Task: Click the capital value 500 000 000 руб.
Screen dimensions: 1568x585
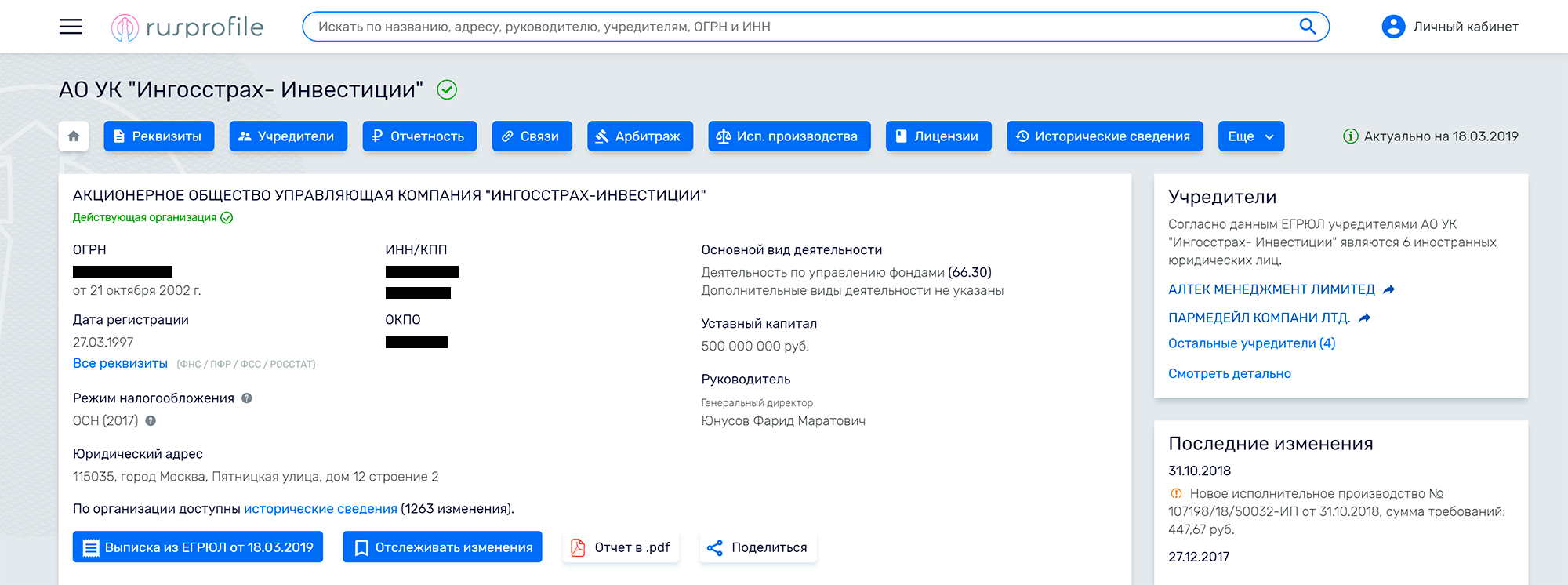Action: (x=755, y=347)
